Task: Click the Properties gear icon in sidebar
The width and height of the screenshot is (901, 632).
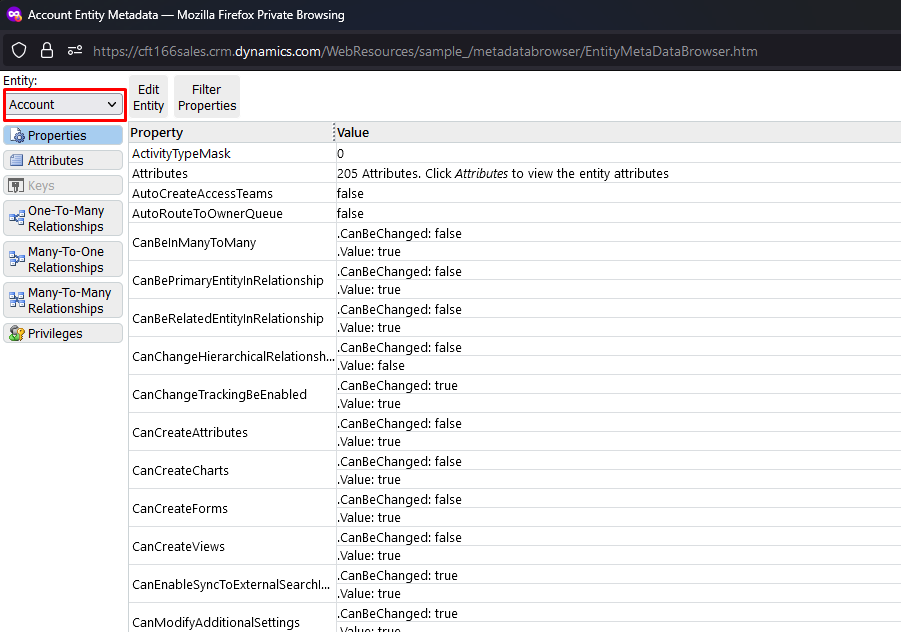Action: [17, 135]
